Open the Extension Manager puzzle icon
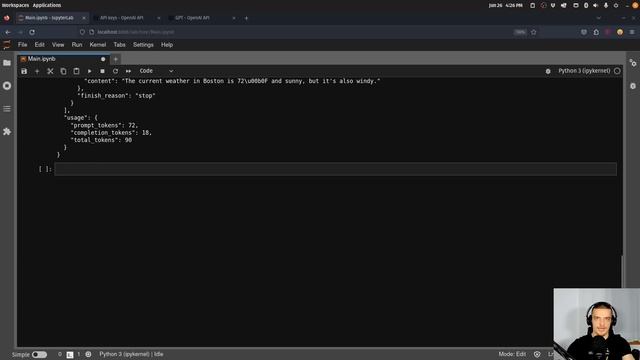This screenshot has height=360, width=640. click(x=7, y=131)
